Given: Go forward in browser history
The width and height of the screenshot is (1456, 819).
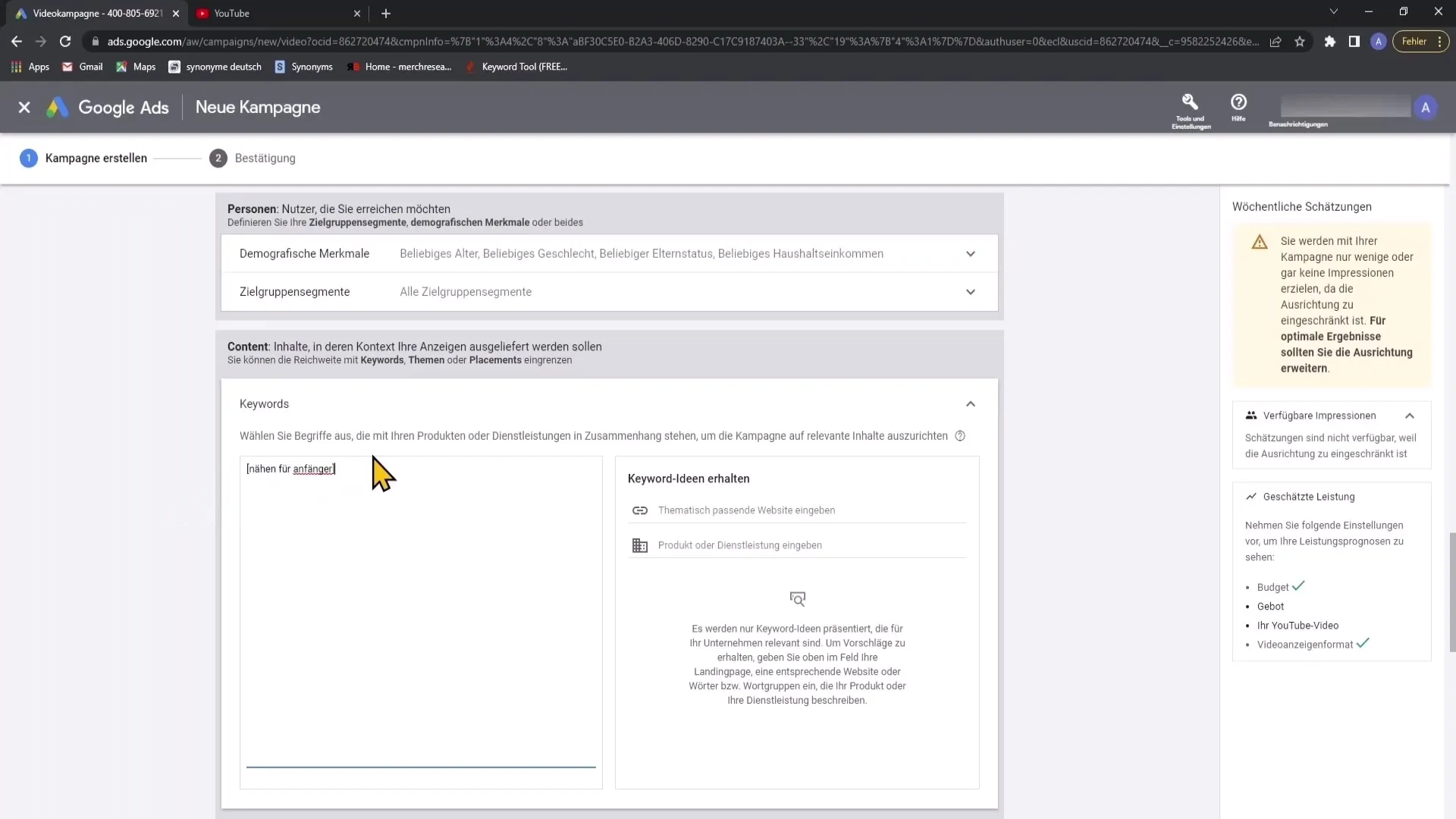Looking at the screenshot, I should click(x=41, y=42).
